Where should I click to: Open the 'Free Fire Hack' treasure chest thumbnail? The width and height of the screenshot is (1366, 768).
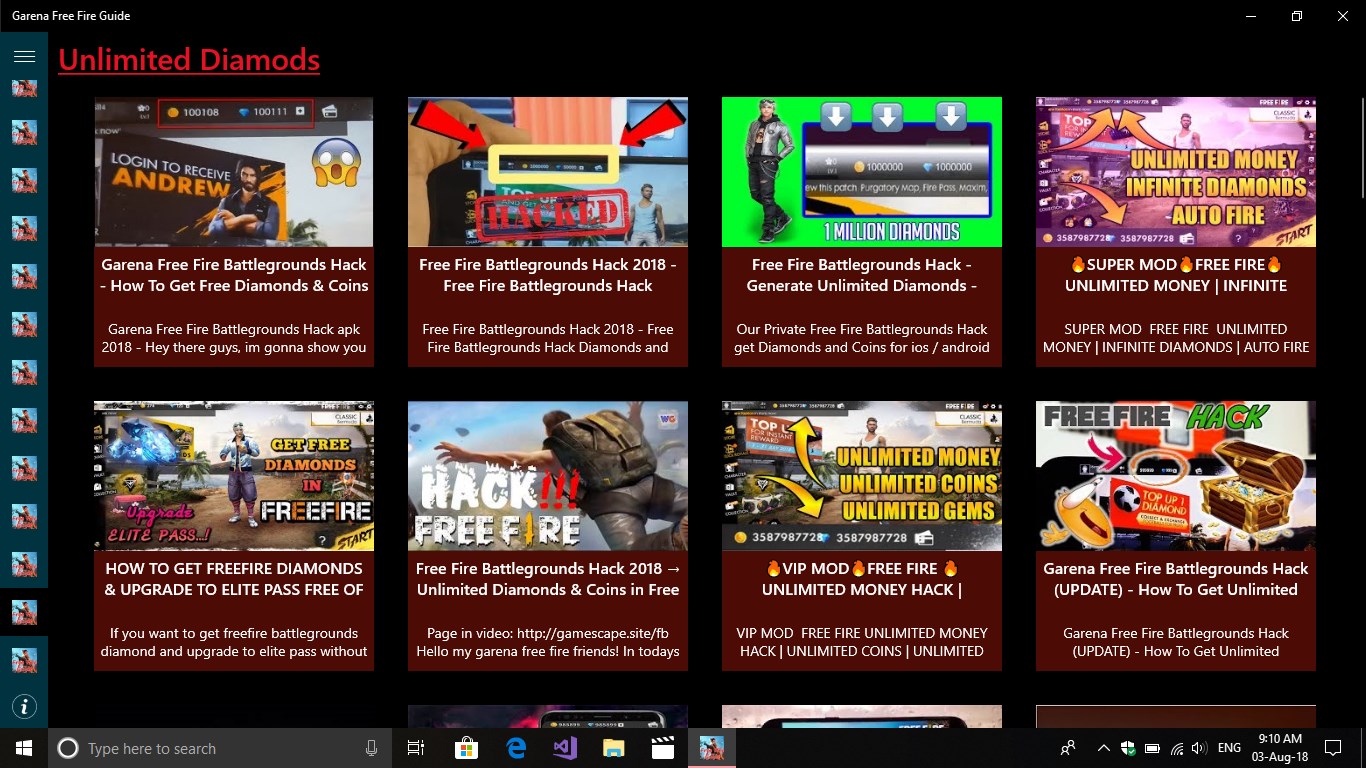pos(1176,476)
